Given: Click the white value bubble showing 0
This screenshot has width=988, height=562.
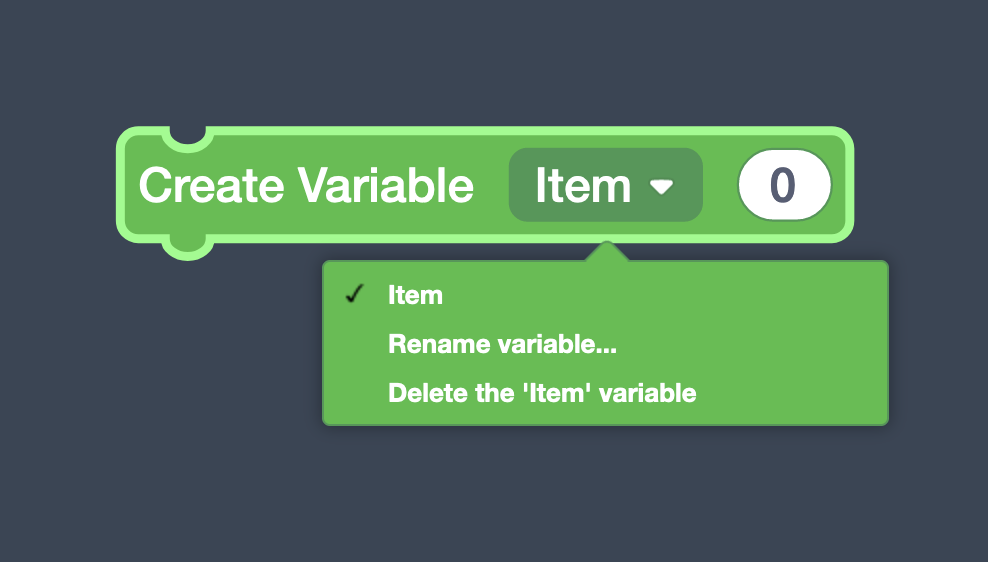Looking at the screenshot, I should pos(785,185).
